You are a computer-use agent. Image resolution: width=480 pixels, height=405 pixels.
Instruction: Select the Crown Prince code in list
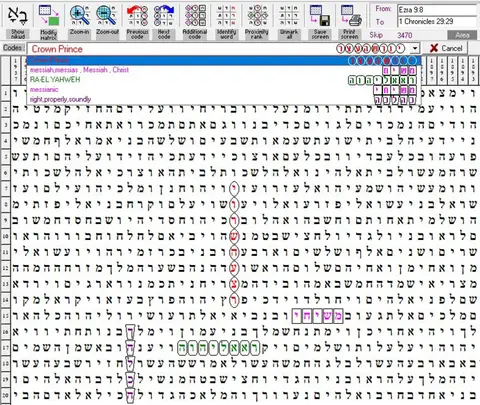[x=224, y=60]
